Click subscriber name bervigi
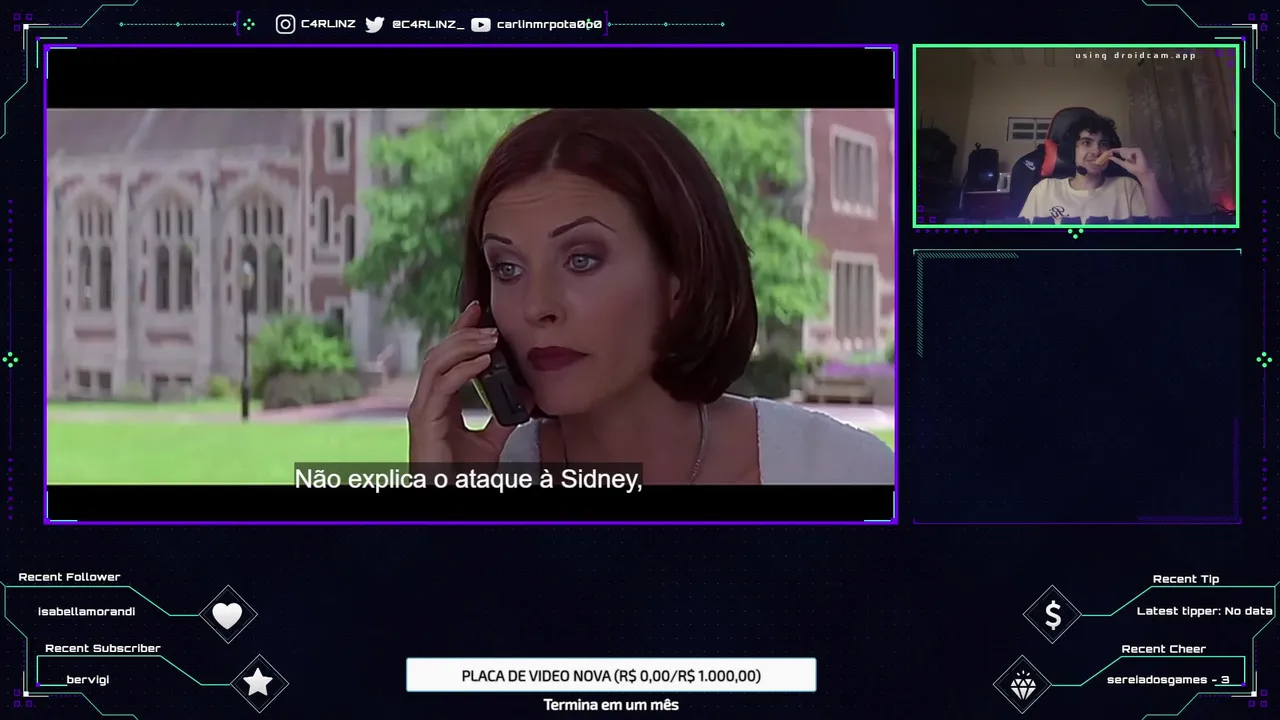Screen dimensions: 1280x720 click(88, 680)
